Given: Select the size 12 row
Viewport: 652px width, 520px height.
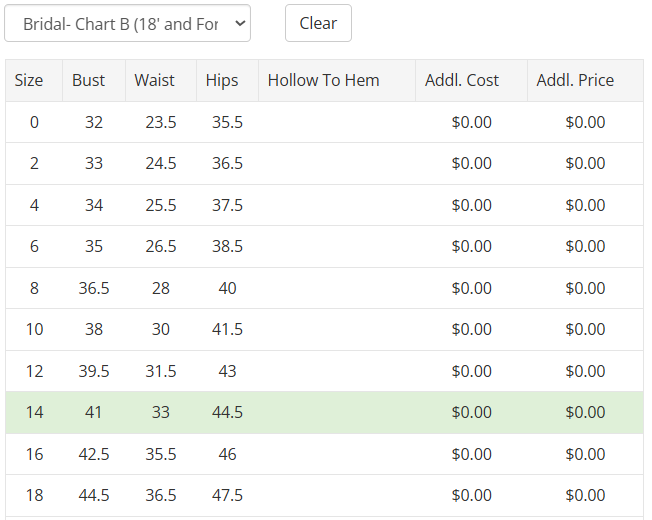Looking at the screenshot, I should (35, 371).
